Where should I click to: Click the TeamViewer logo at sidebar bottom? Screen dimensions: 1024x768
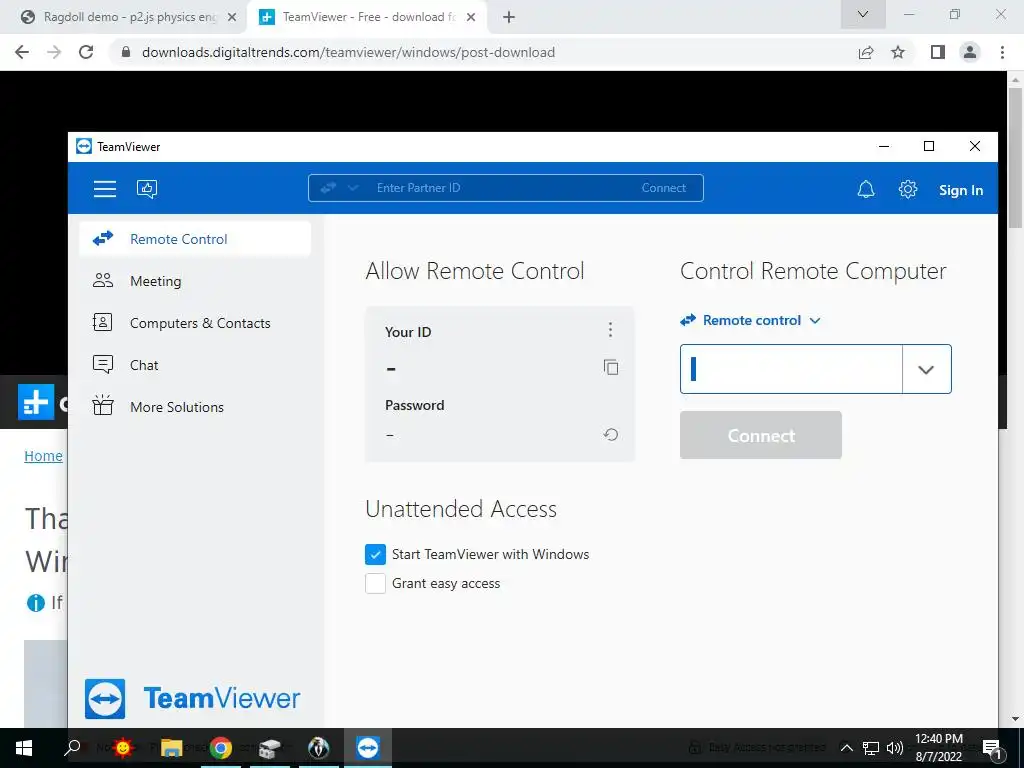tap(192, 698)
